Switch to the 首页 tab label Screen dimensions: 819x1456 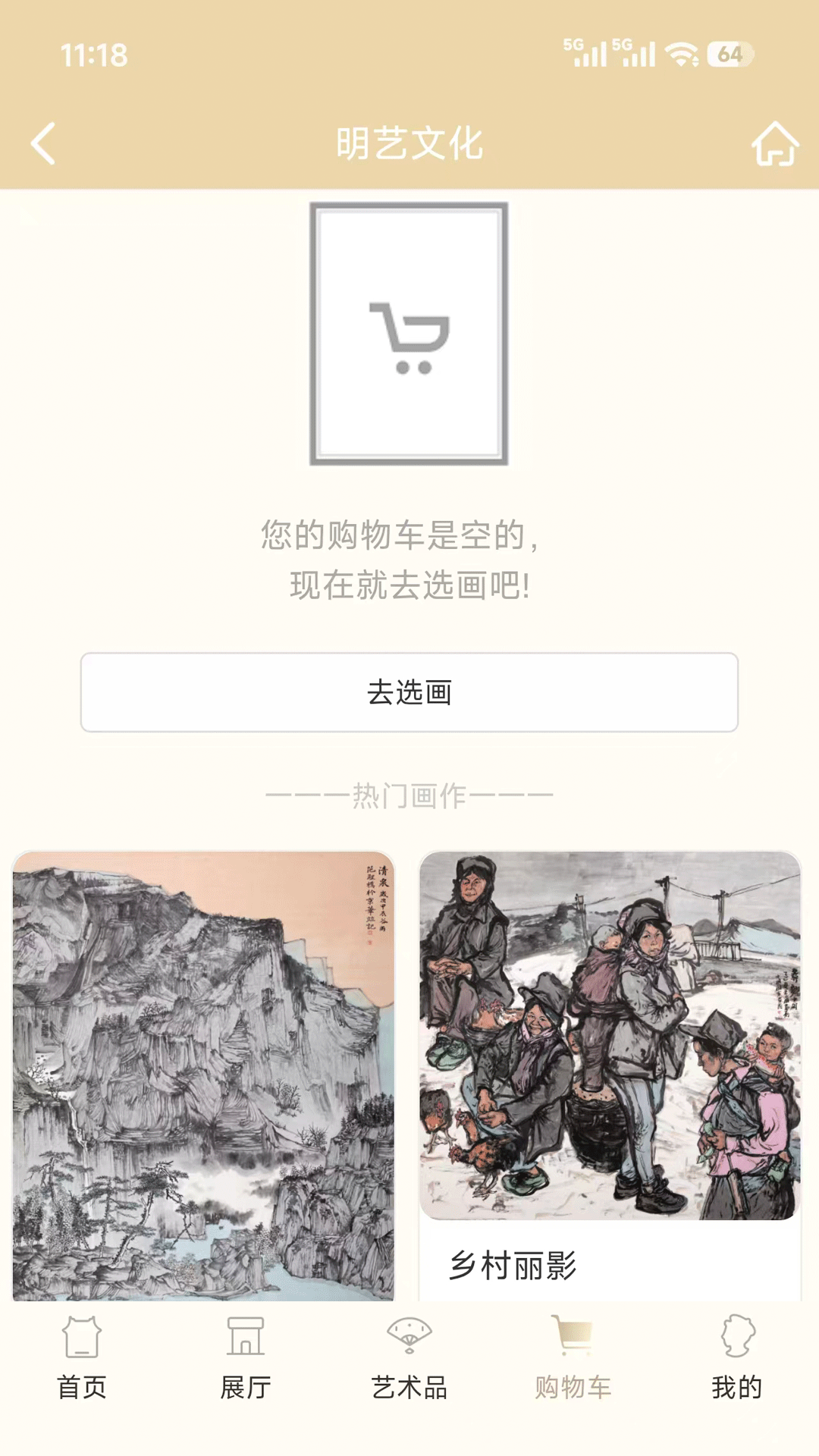pyautogui.click(x=82, y=1388)
